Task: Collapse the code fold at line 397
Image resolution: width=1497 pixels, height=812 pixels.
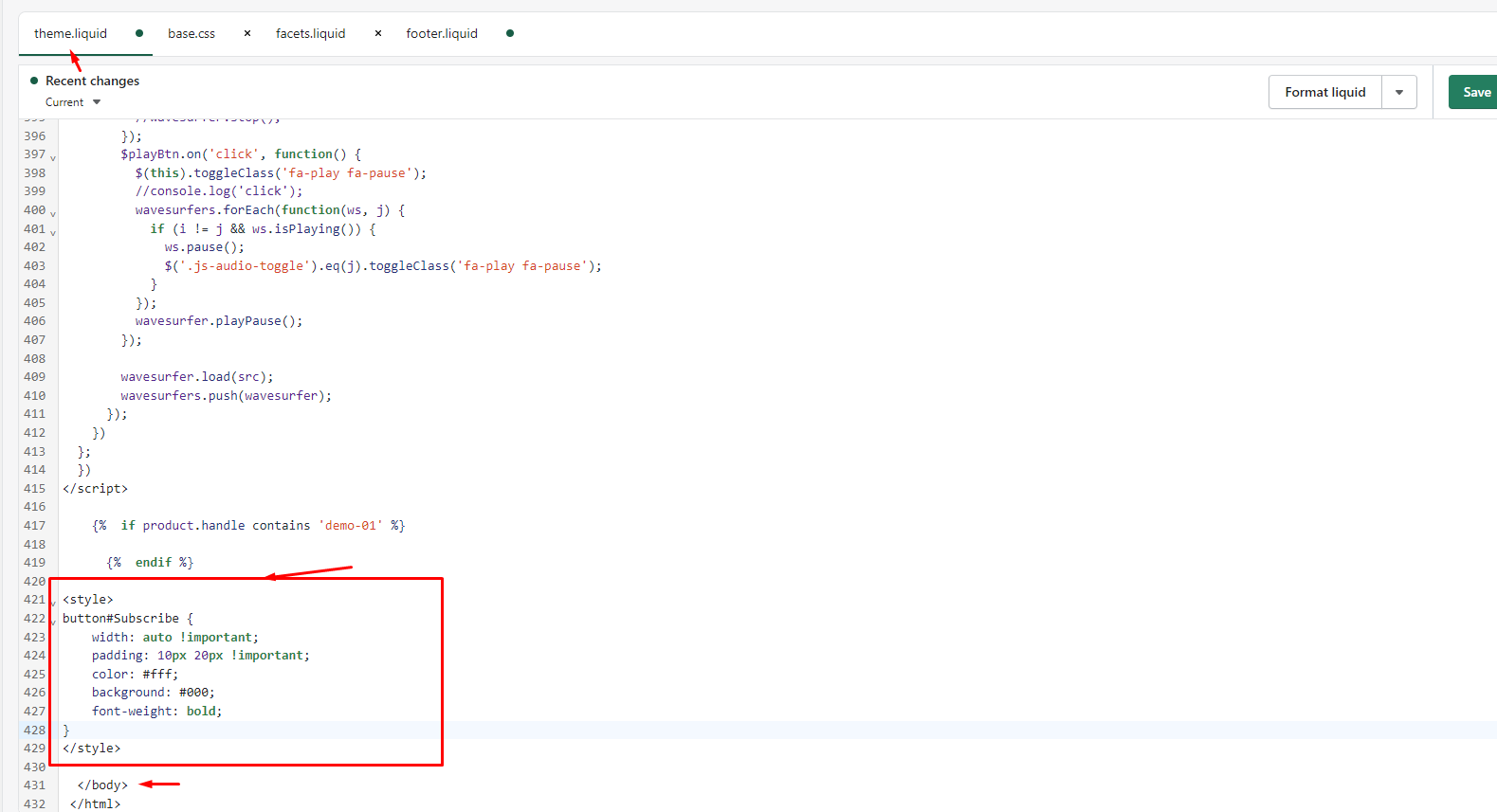Action: point(53,157)
